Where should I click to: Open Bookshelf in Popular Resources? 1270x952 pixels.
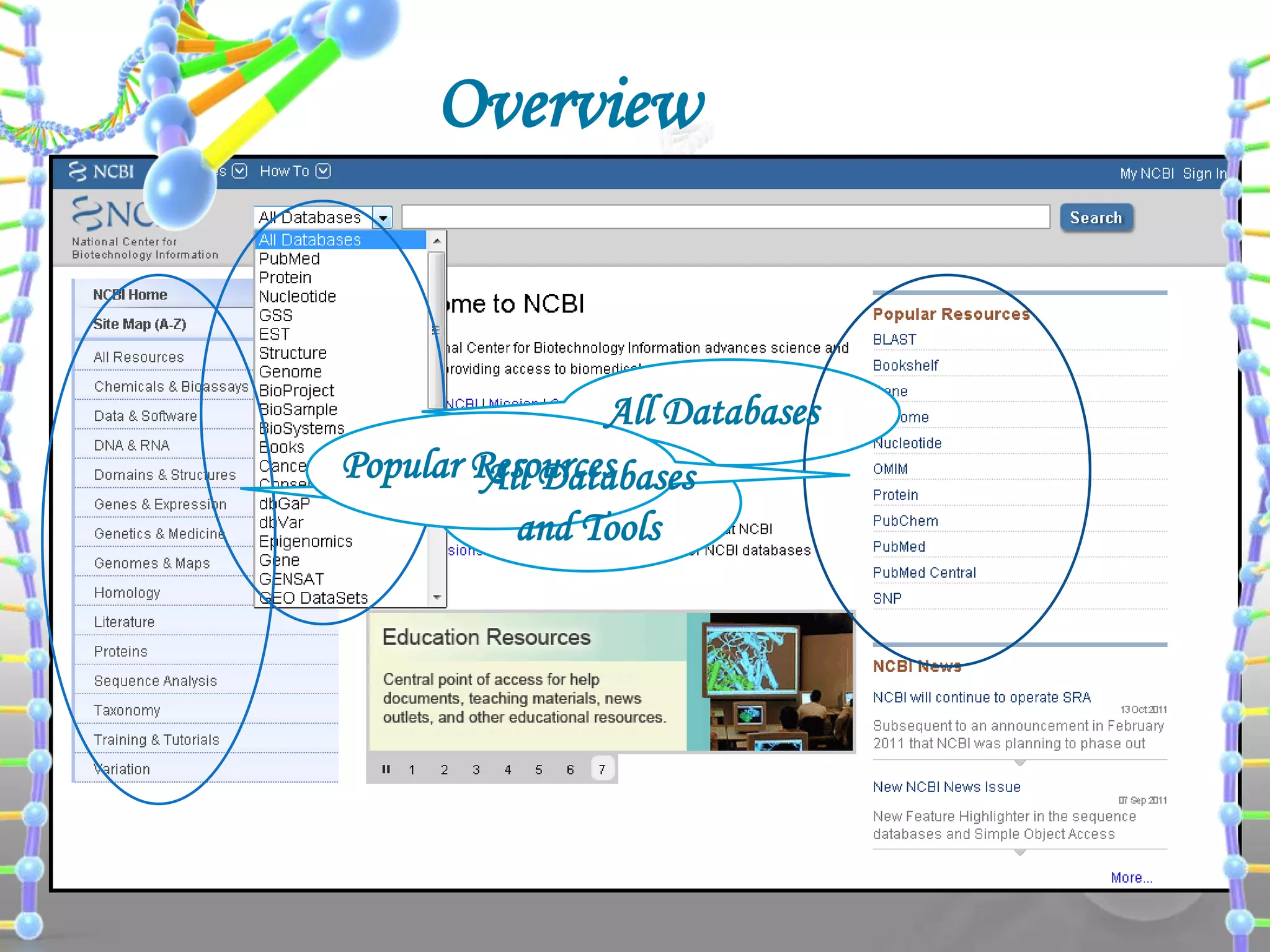(905, 366)
